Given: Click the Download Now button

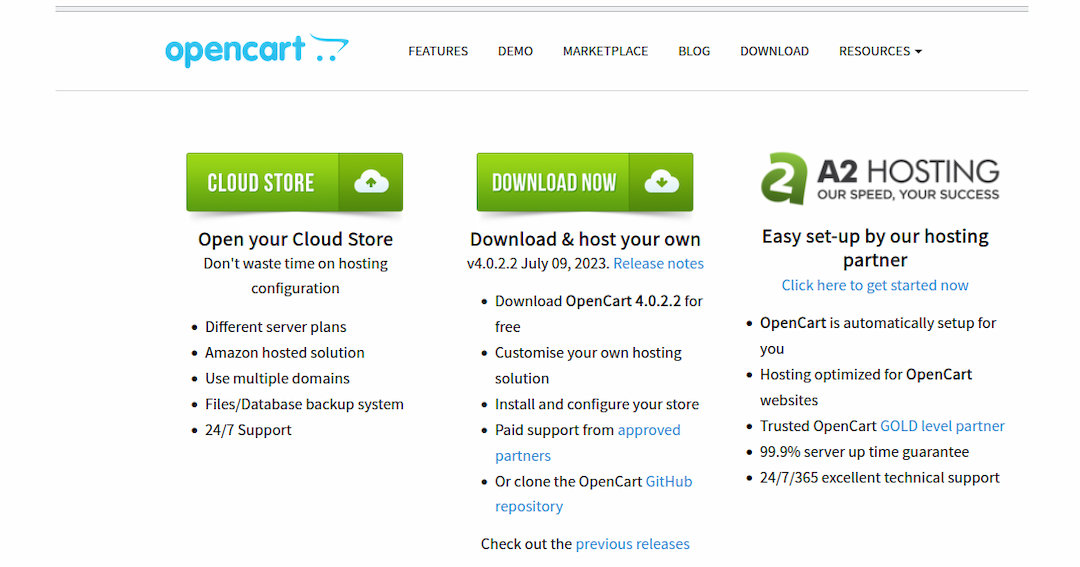Looking at the screenshot, I should click(x=585, y=182).
